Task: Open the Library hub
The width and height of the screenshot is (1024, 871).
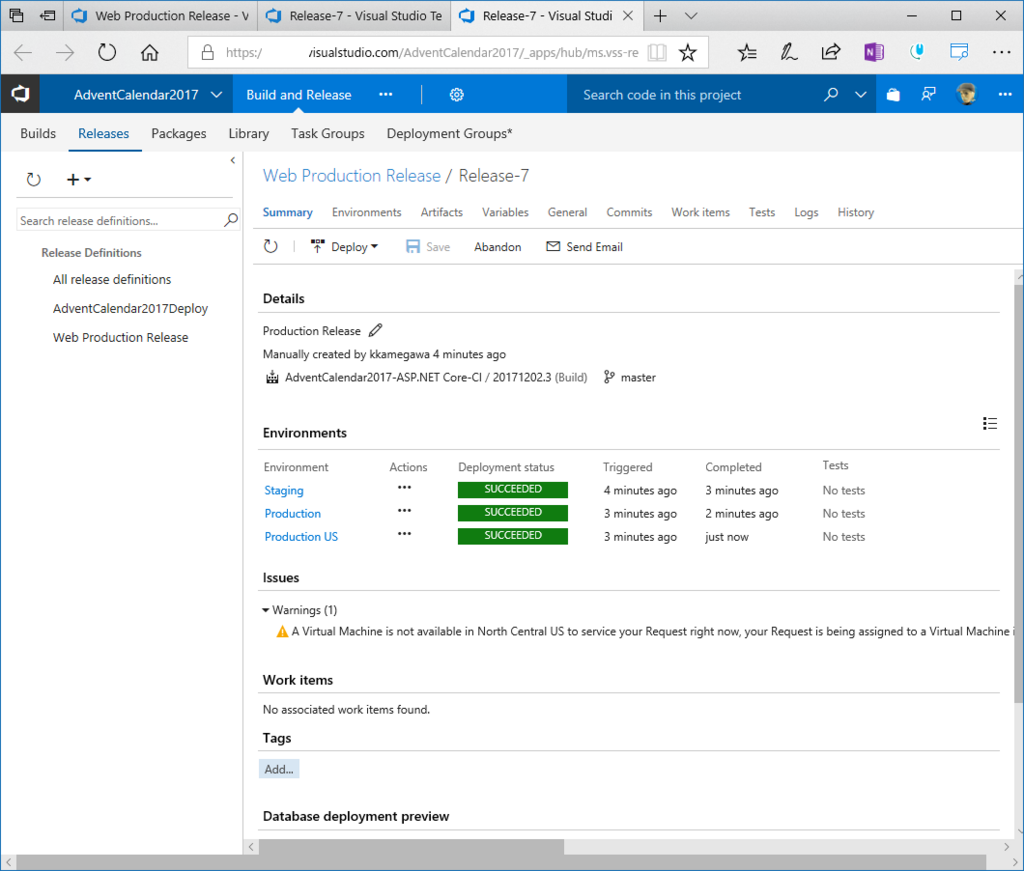Action: pos(248,133)
